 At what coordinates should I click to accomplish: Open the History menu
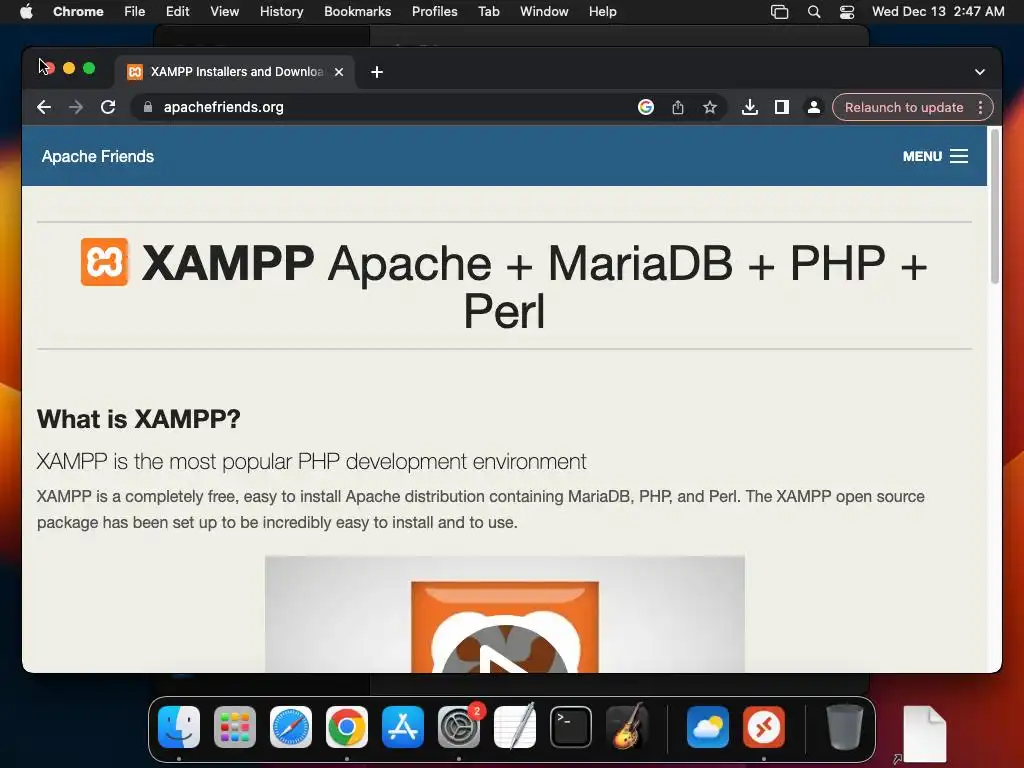coord(281,12)
